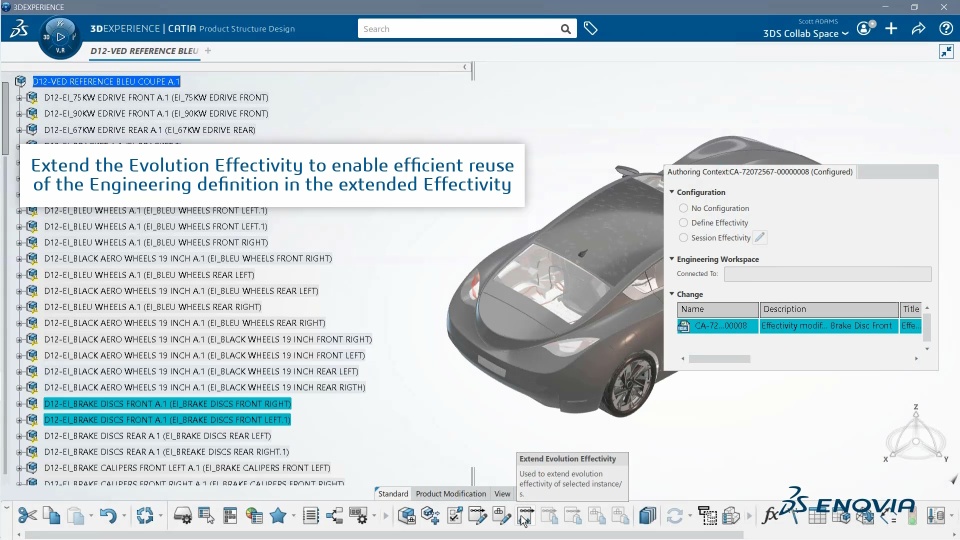
Task: Click the tag icon beside search
Action: pos(590,28)
